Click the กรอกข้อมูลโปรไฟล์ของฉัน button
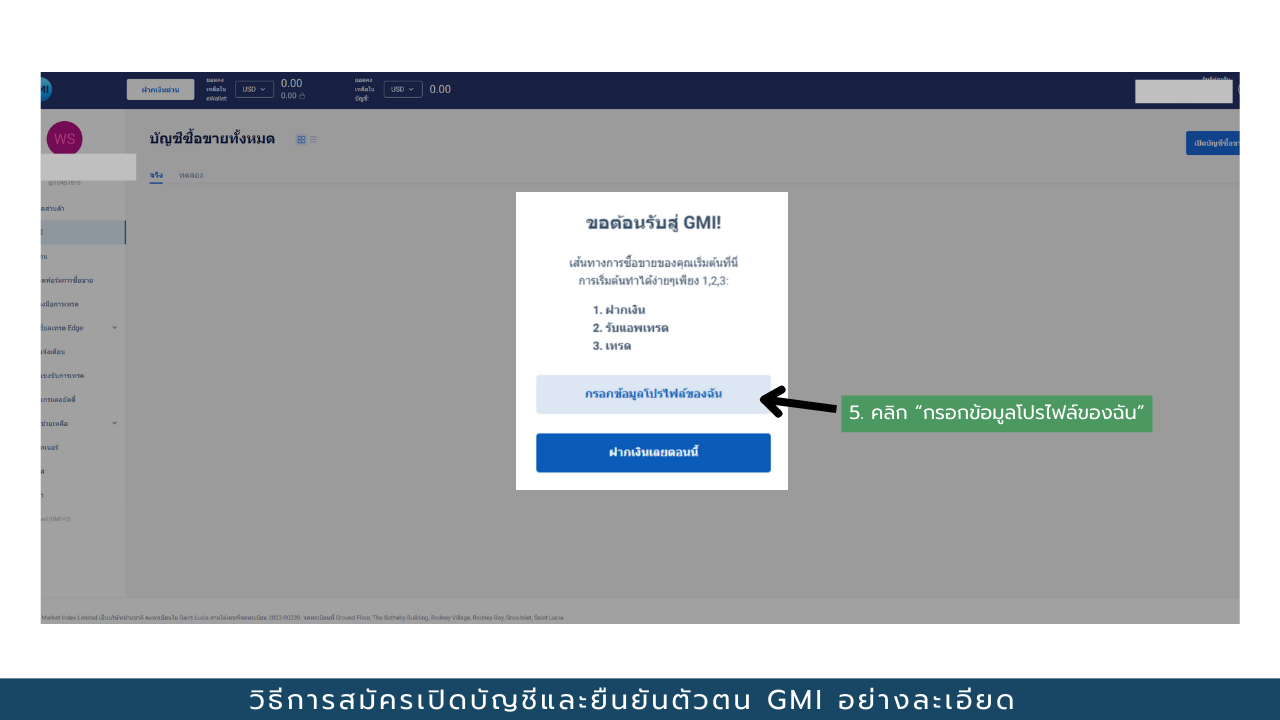The width and height of the screenshot is (1280, 720). (653, 394)
